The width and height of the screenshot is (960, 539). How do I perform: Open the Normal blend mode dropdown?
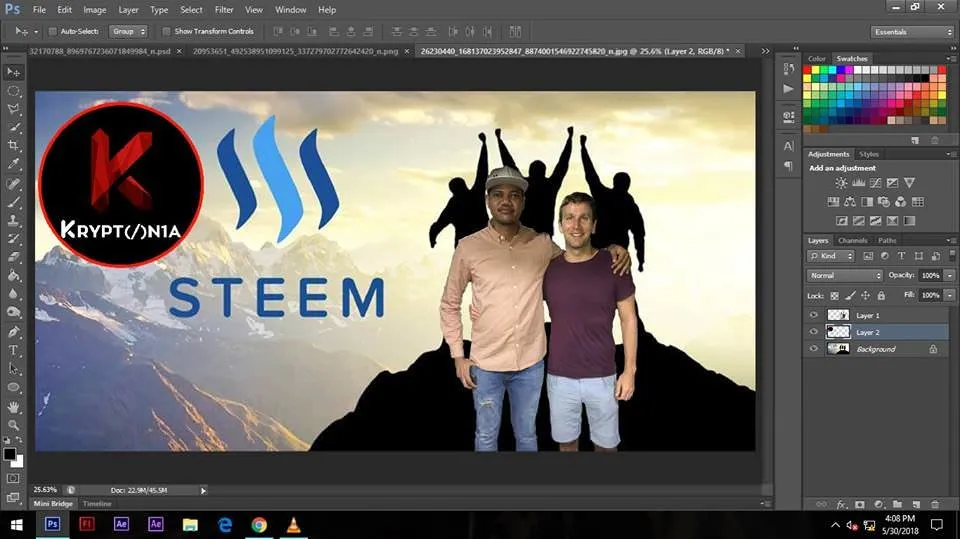pyautogui.click(x=844, y=276)
